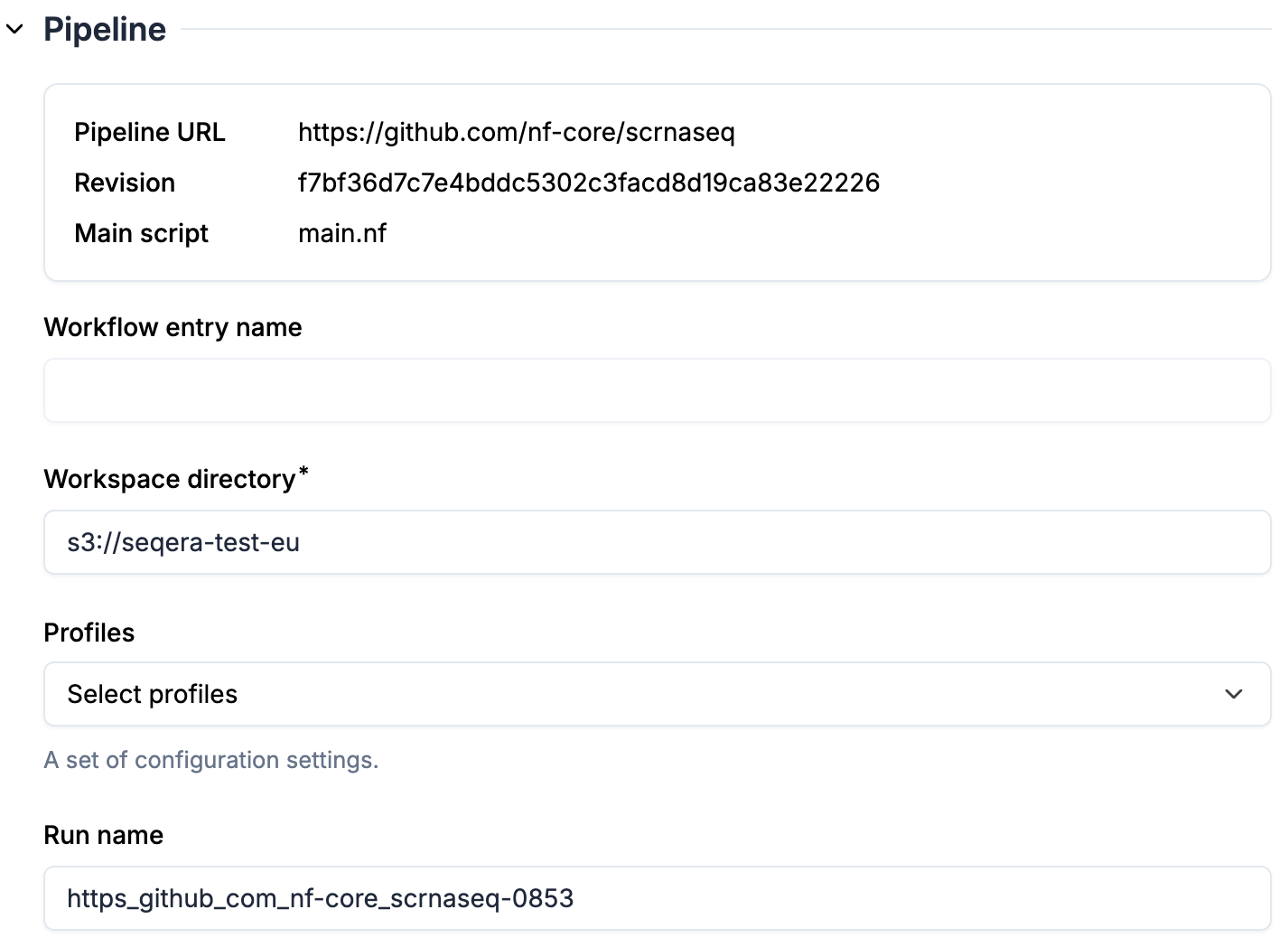The height and width of the screenshot is (947, 1288).
Task: Click the Revision commit hash value
Action: pyautogui.click(x=588, y=183)
